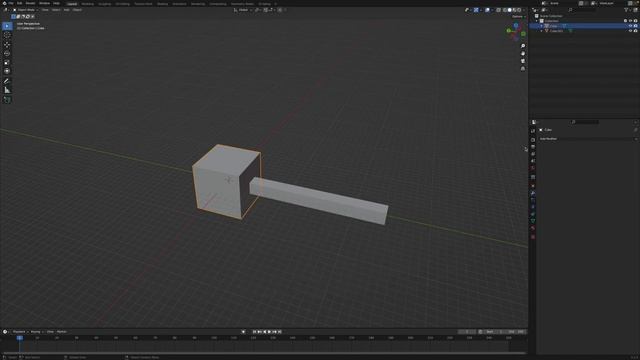Open the Render menu
The image size is (640, 360).
pyautogui.click(x=30, y=3)
